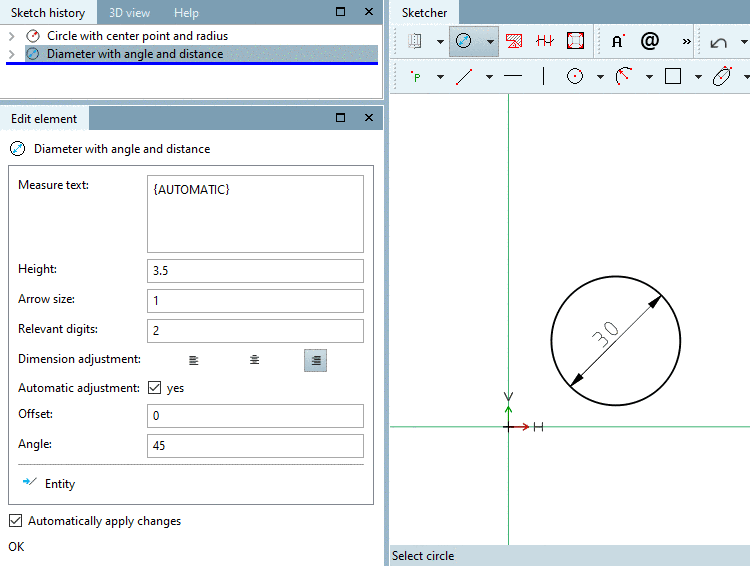Switch to the 3D view tab
The image size is (750, 566).
click(x=129, y=13)
